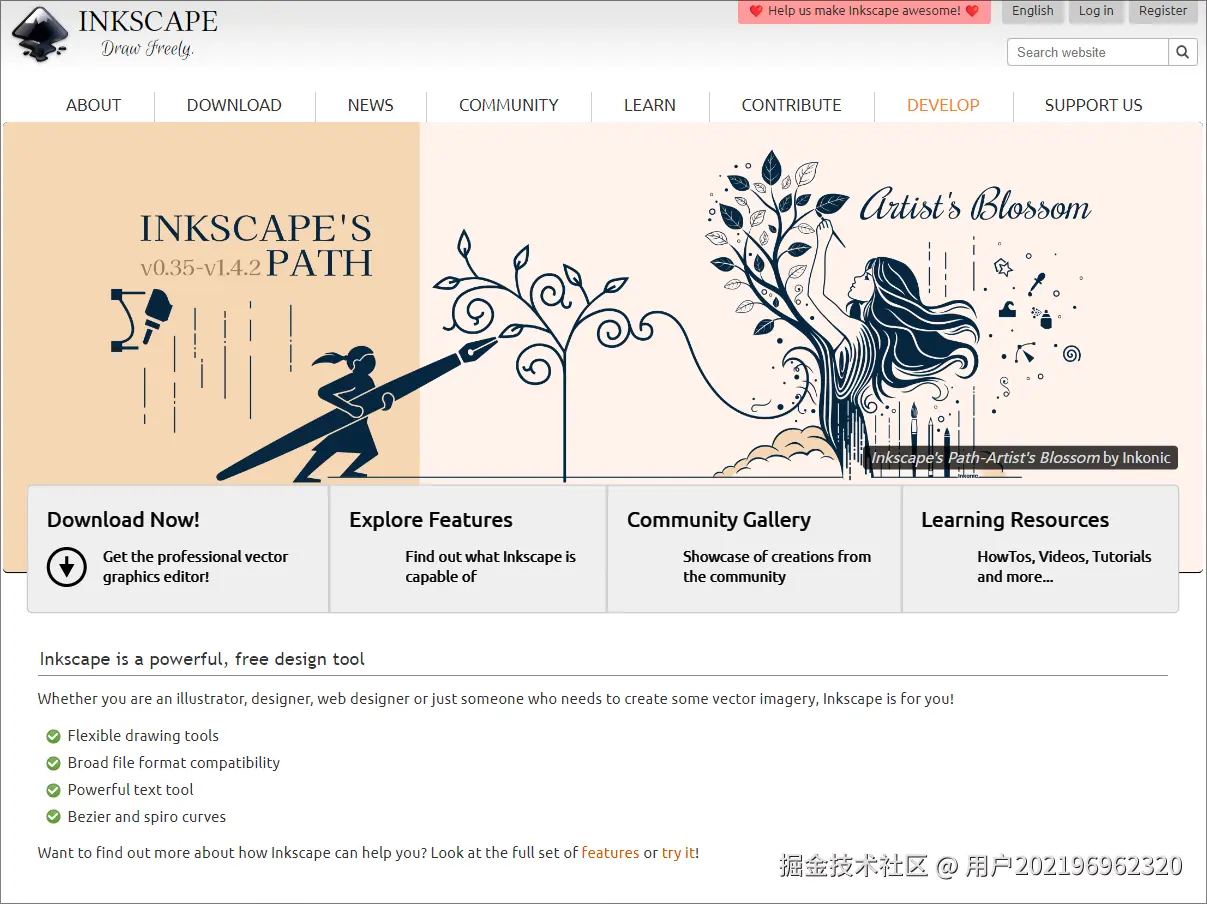Screen dimensions: 1207x904
Task: Click the search magnifier button
Action: click(x=1183, y=52)
